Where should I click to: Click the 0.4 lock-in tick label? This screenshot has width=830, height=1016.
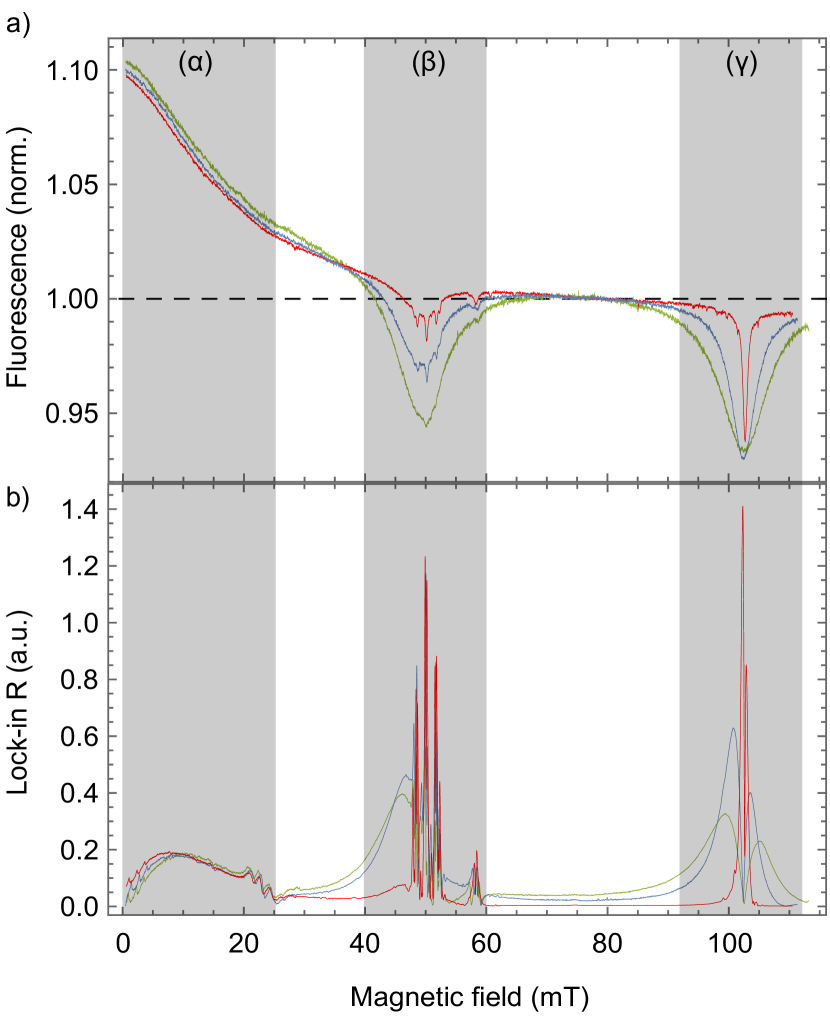click(x=80, y=793)
